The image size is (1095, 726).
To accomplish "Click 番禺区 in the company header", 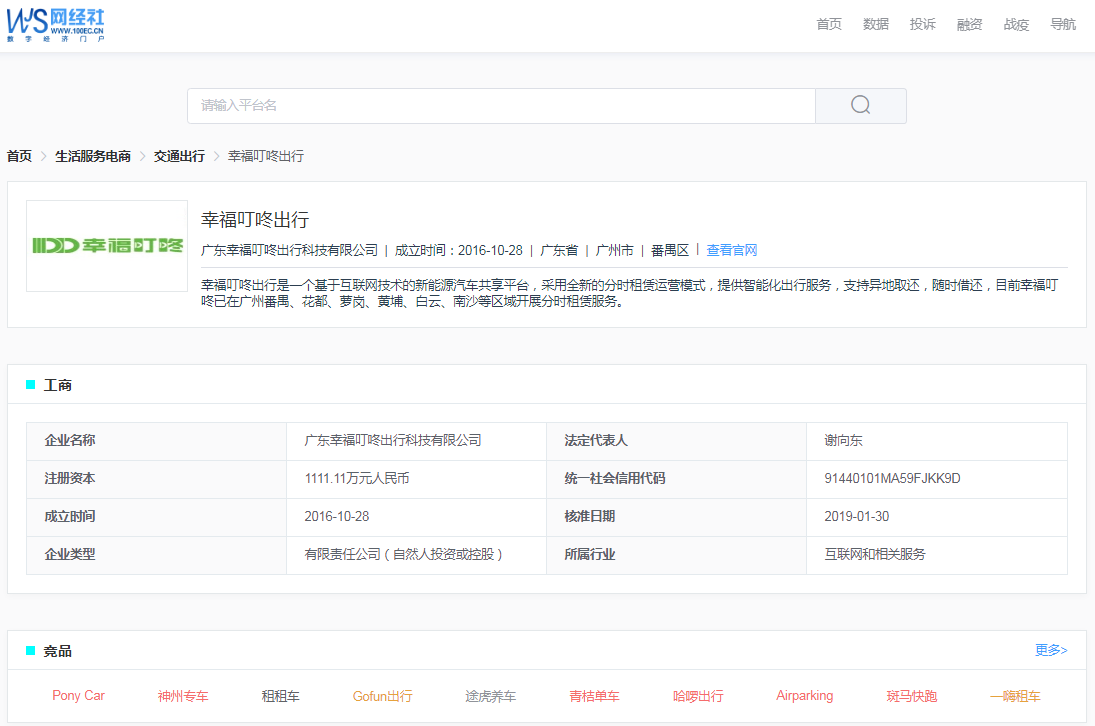I will pos(670,250).
